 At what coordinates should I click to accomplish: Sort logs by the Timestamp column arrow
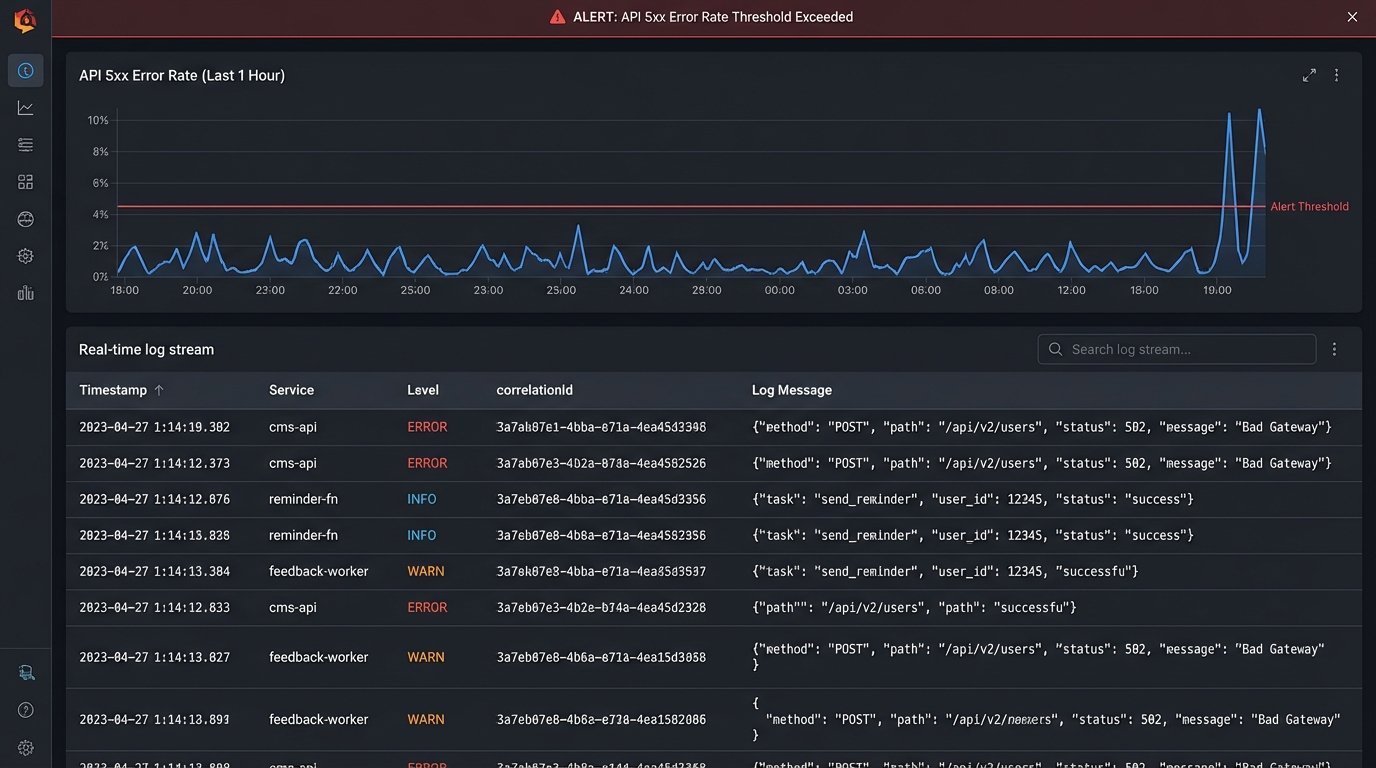point(159,390)
